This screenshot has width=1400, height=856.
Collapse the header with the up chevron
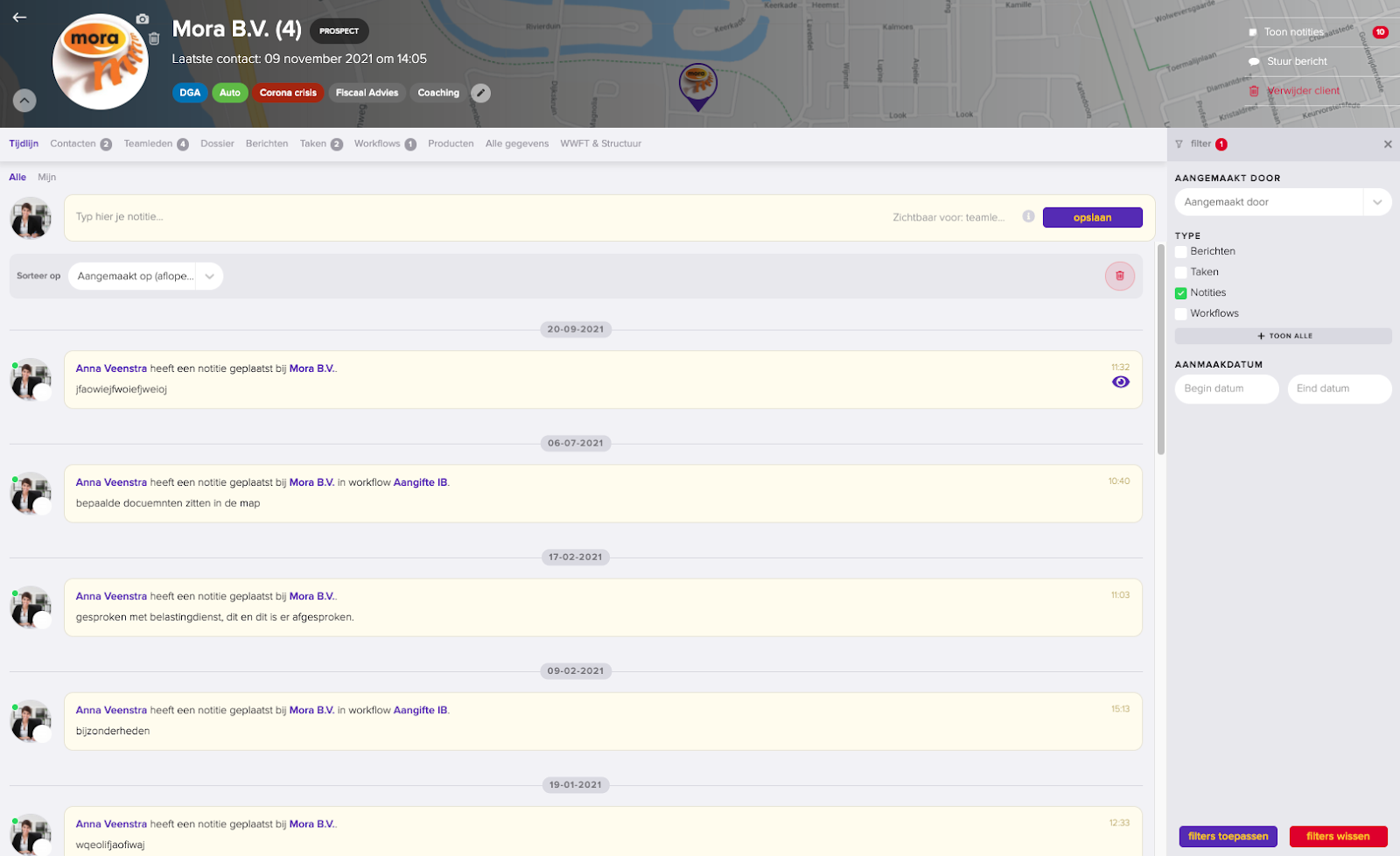24,101
